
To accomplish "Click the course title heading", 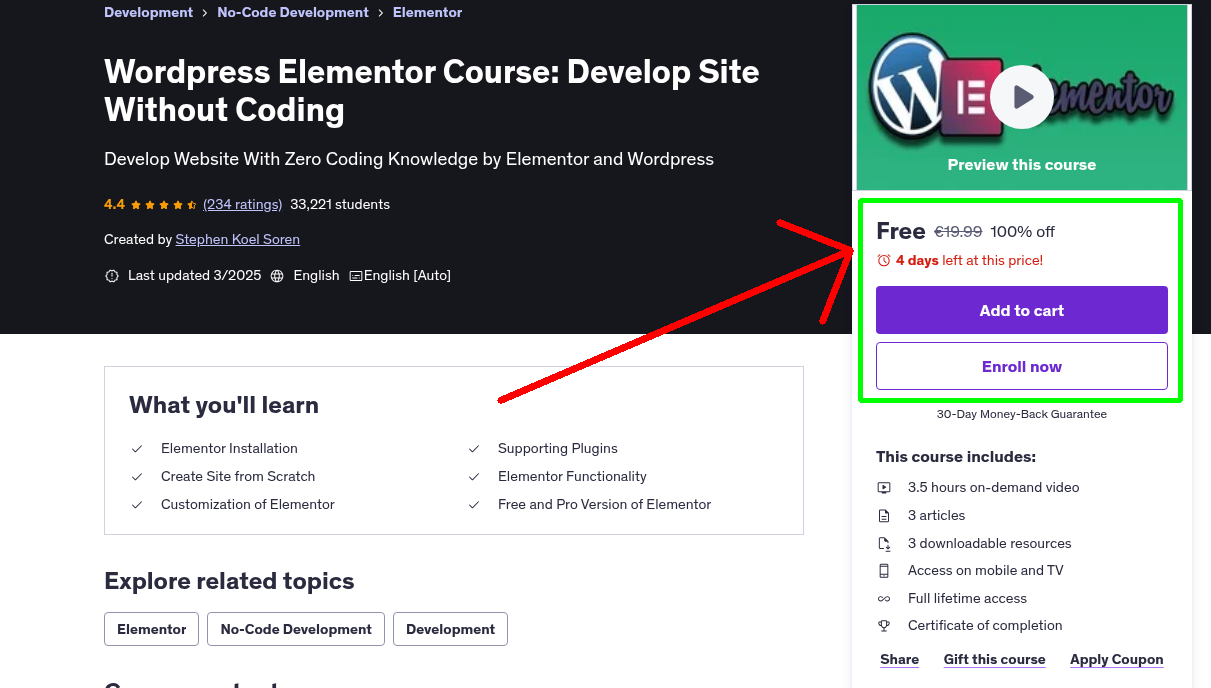I will [432, 90].
